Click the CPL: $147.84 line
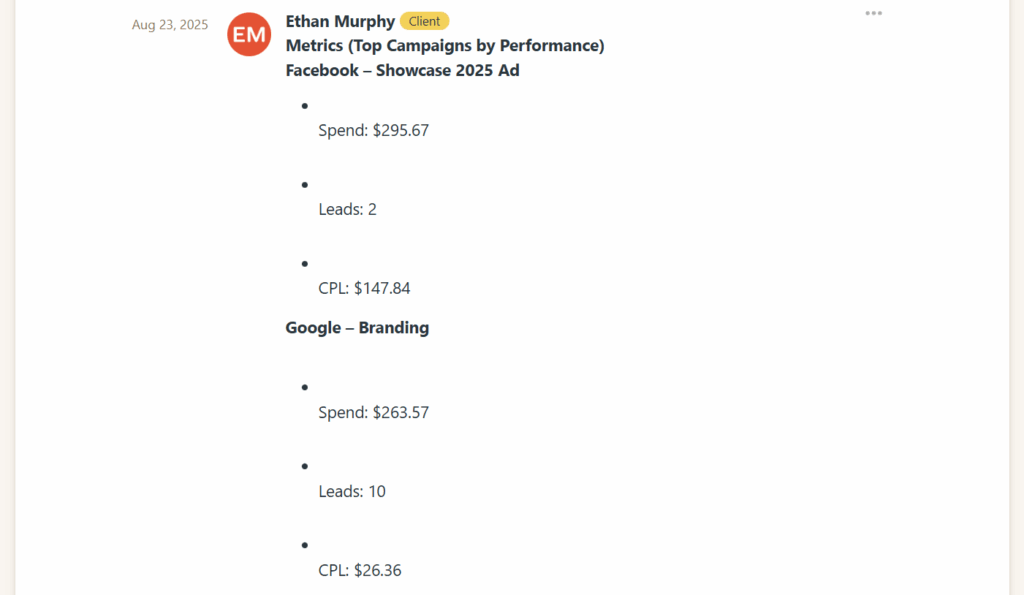1024x595 pixels. (364, 288)
